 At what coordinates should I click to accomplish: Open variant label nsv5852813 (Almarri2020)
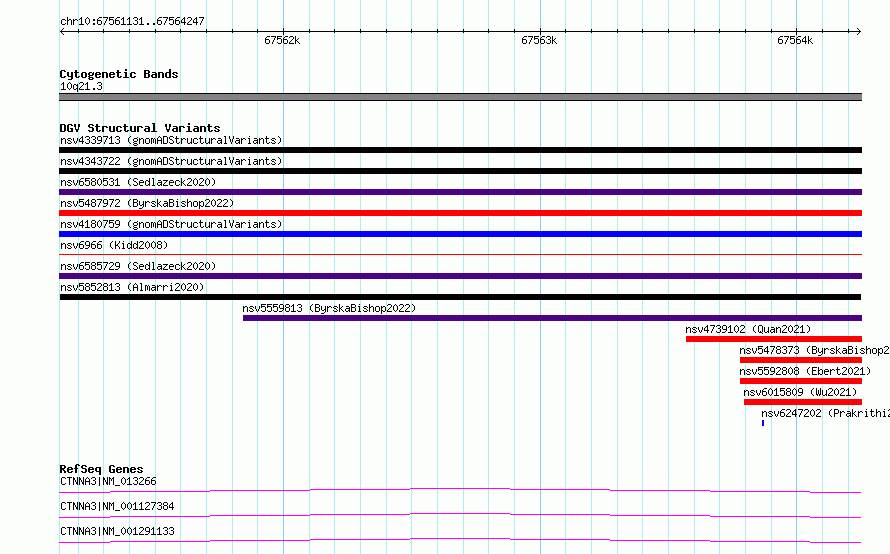coord(132,287)
